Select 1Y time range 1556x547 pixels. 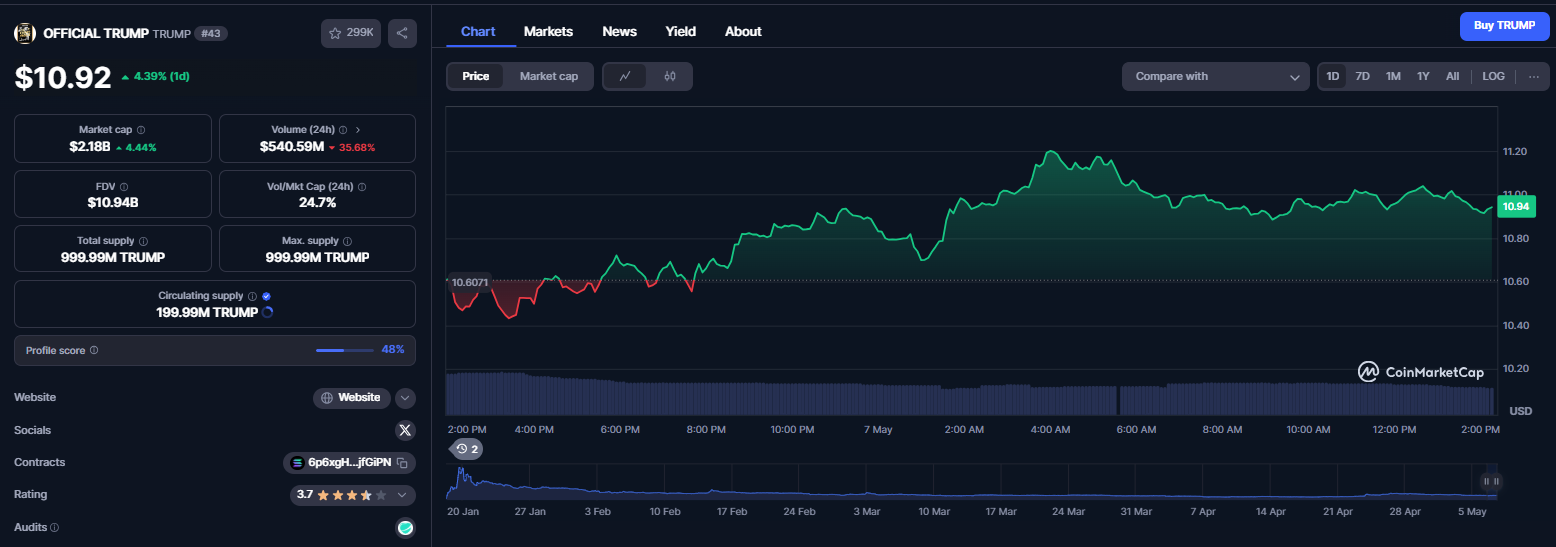(x=1423, y=76)
